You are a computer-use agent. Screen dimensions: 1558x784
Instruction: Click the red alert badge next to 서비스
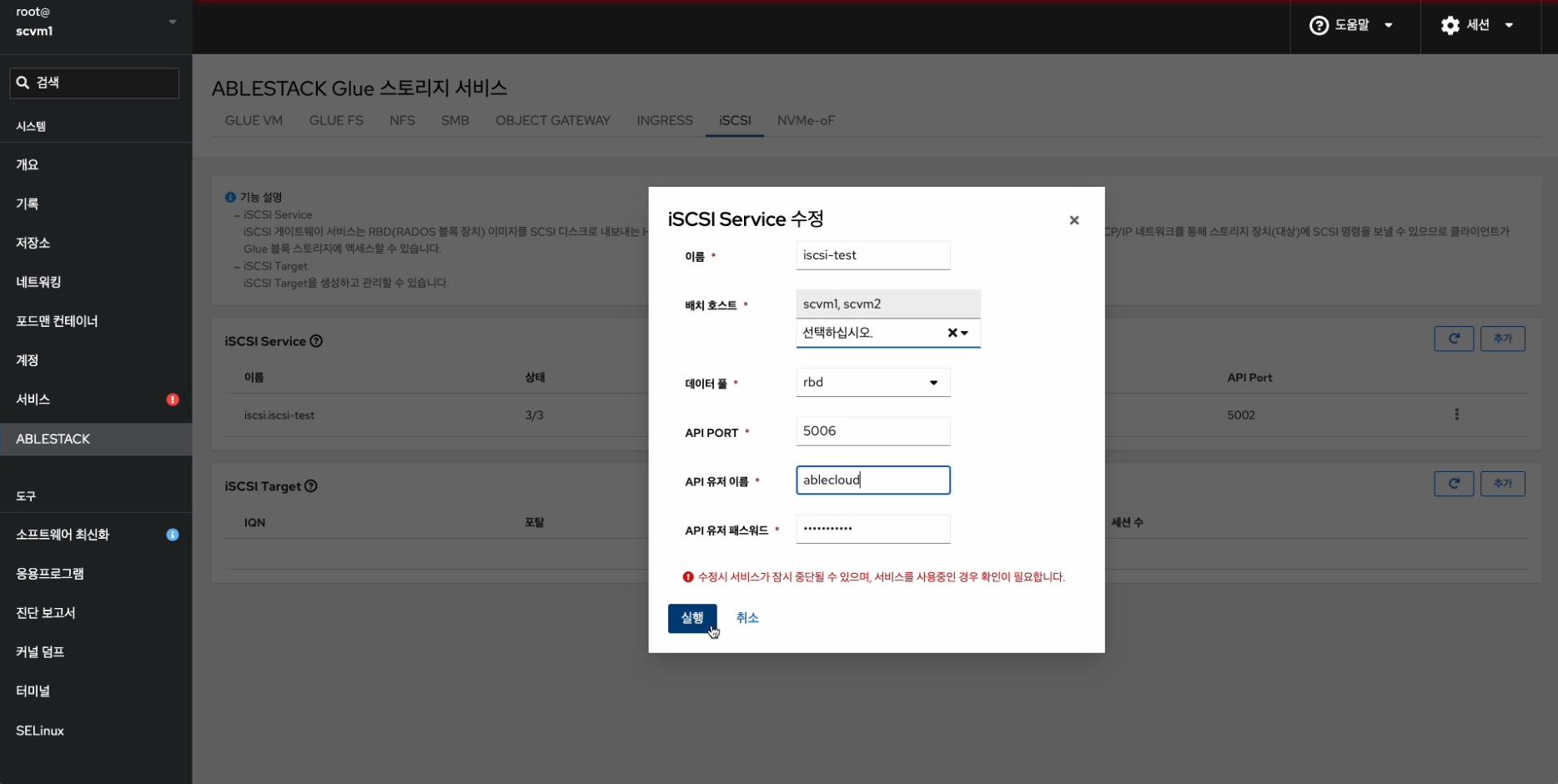click(x=173, y=400)
